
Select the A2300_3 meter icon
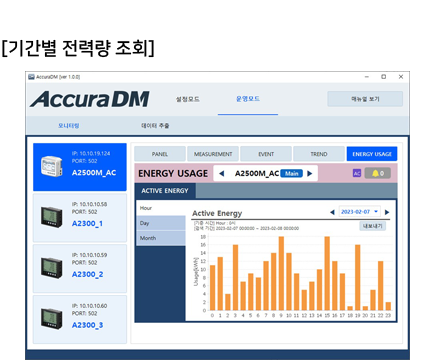[x=52, y=318]
